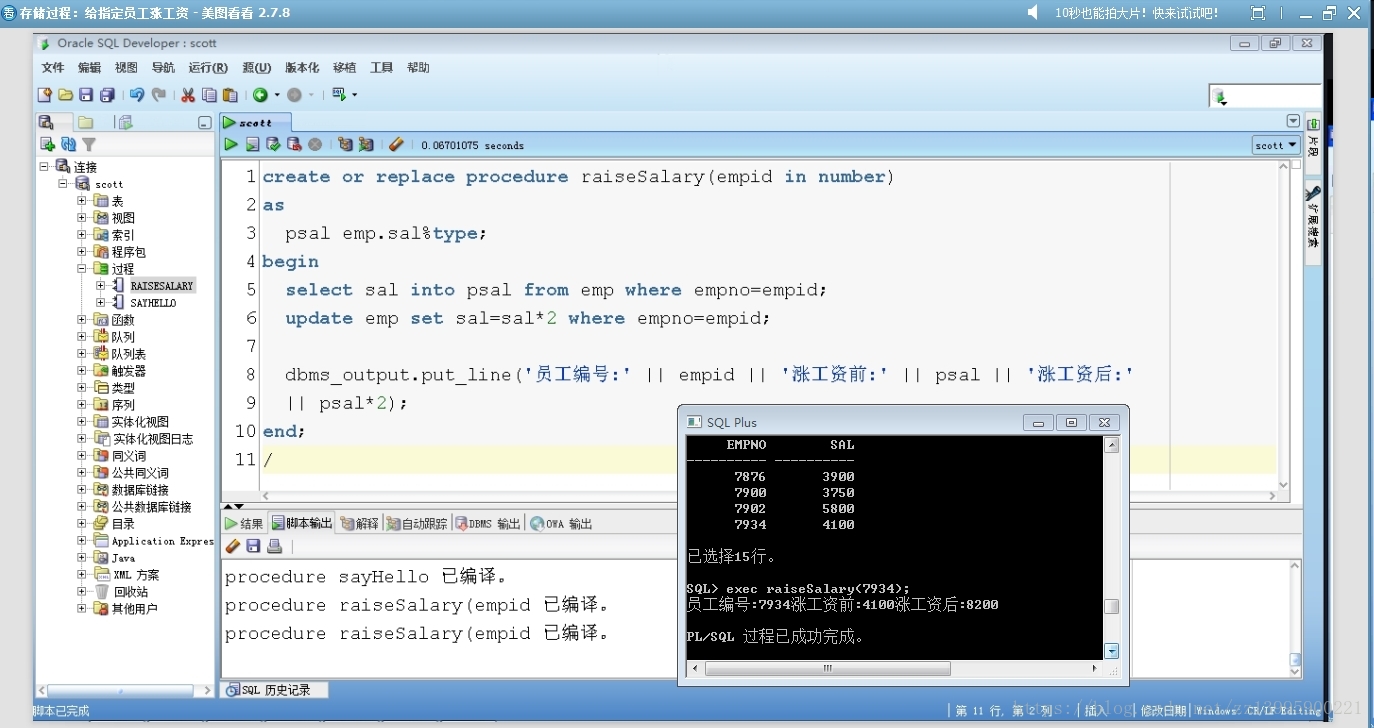Click the Filter funnel icon in connections panel
This screenshot has width=1374, height=728.
[89, 145]
